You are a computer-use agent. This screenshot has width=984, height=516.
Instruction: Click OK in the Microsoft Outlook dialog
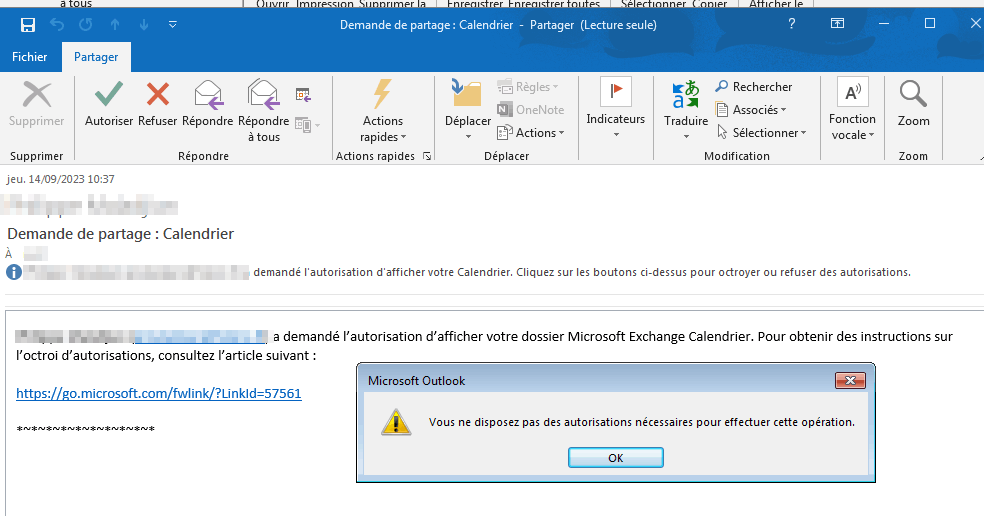[x=616, y=458]
